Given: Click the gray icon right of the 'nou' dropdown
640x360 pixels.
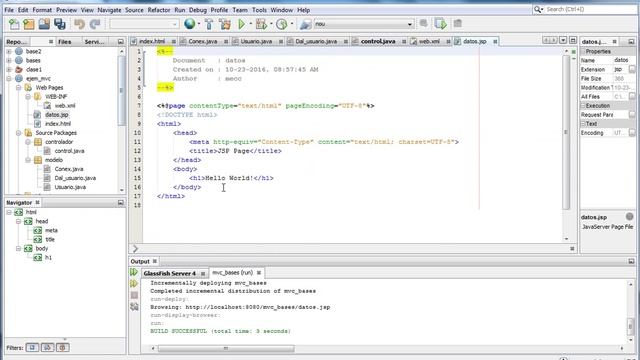Looking at the screenshot, I should (423, 24).
